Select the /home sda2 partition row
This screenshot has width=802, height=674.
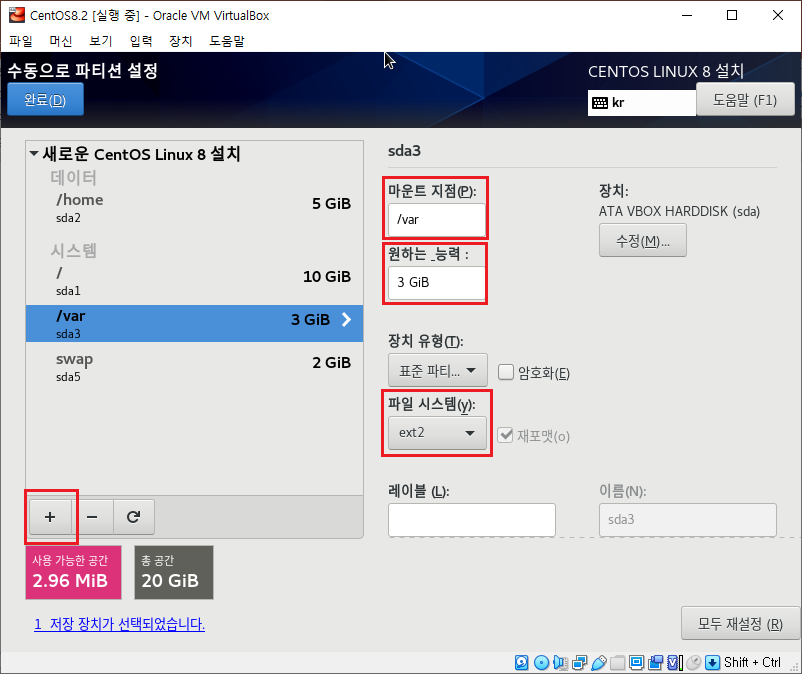point(194,208)
